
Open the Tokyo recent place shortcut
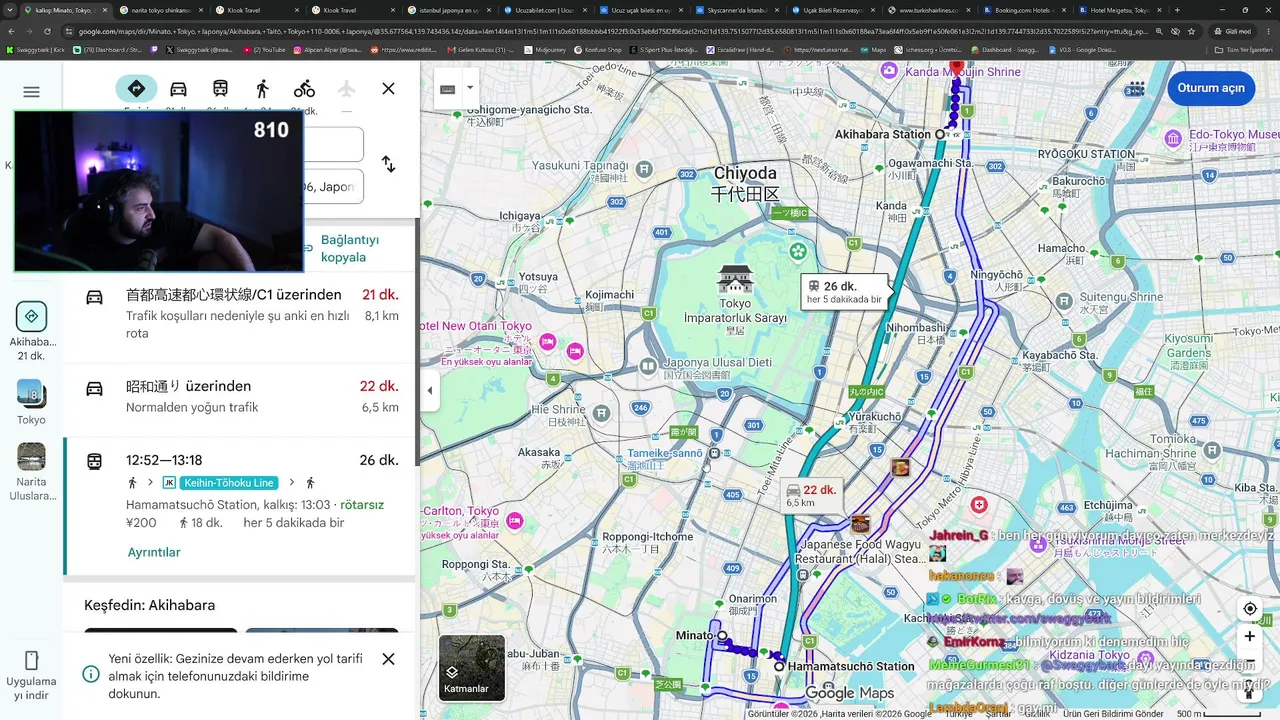click(x=31, y=402)
